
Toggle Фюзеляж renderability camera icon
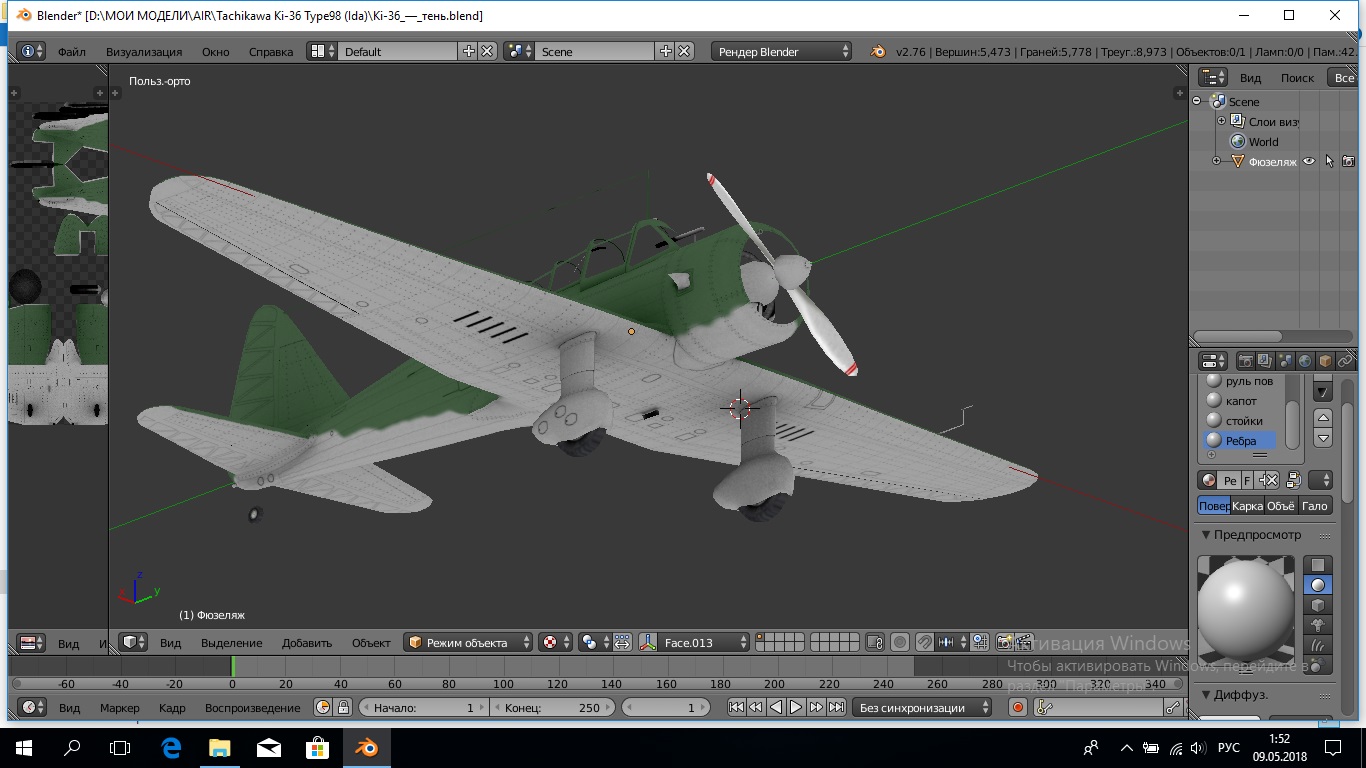[x=1348, y=161]
